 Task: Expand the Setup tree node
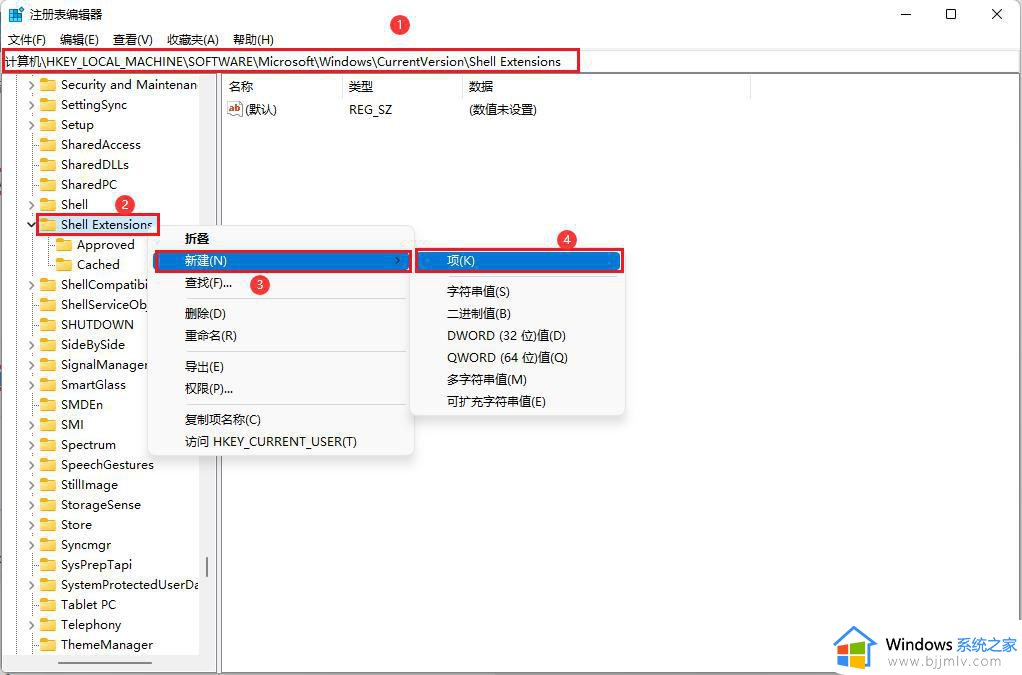(x=31, y=124)
